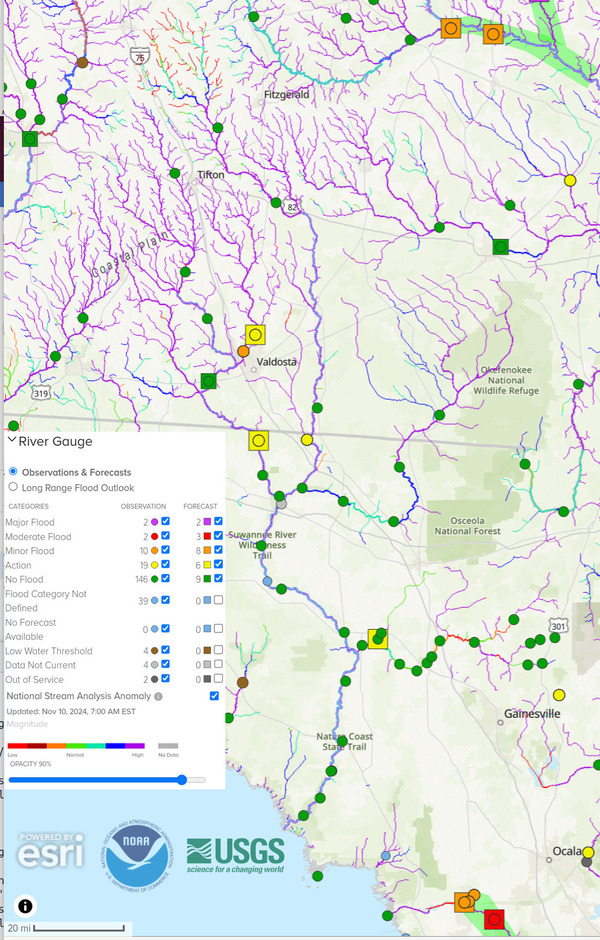Enable No Forecast Available forecast checkbox
The width and height of the screenshot is (600, 940).
point(218,628)
